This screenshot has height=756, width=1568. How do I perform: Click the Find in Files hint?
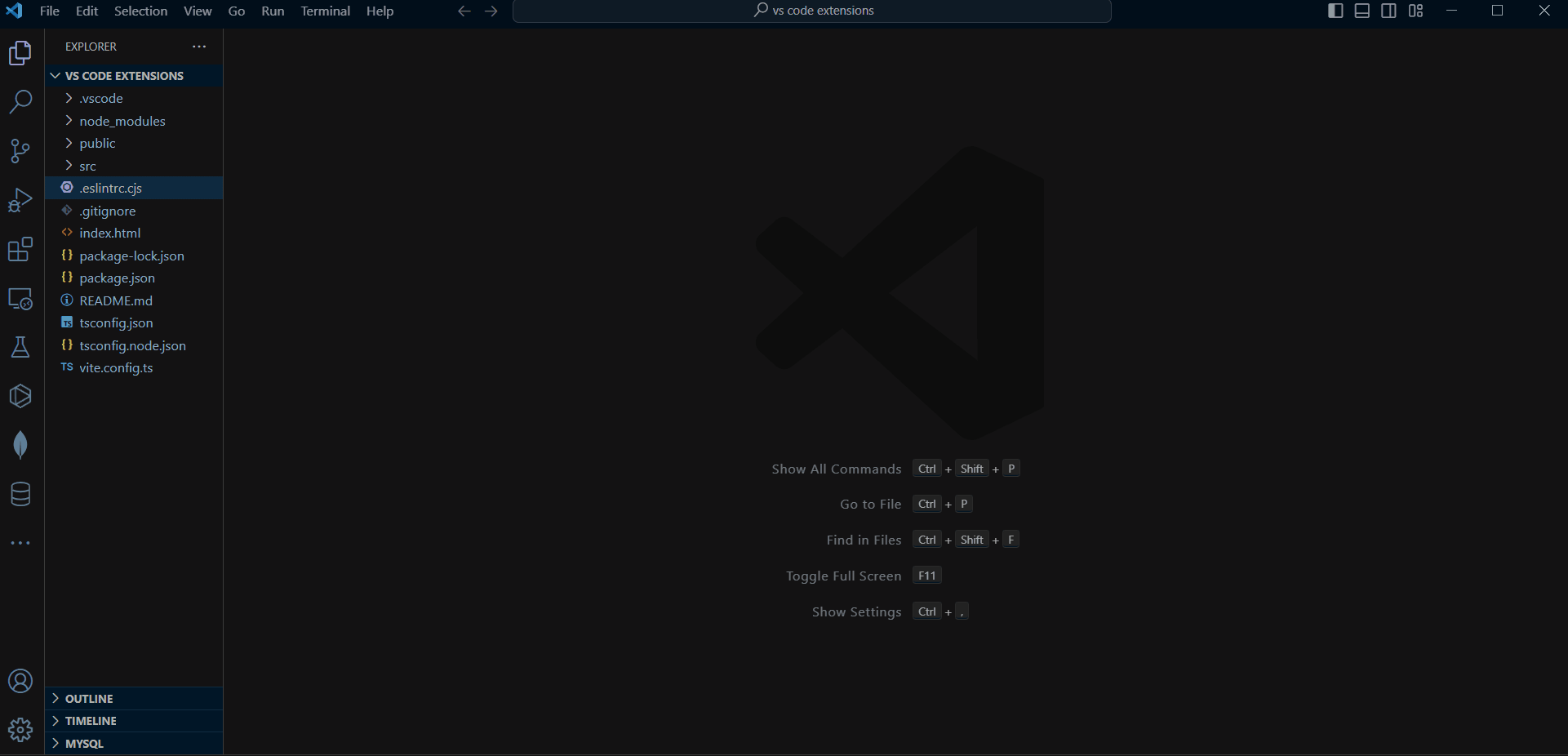tap(864, 540)
